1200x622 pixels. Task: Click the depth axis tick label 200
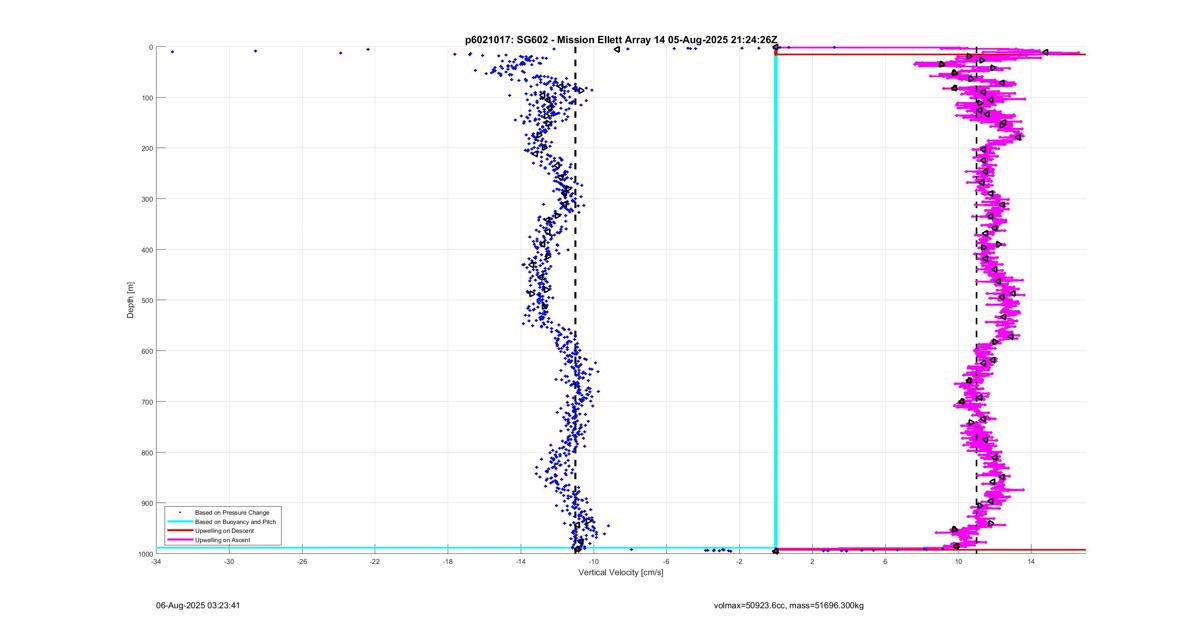point(146,148)
